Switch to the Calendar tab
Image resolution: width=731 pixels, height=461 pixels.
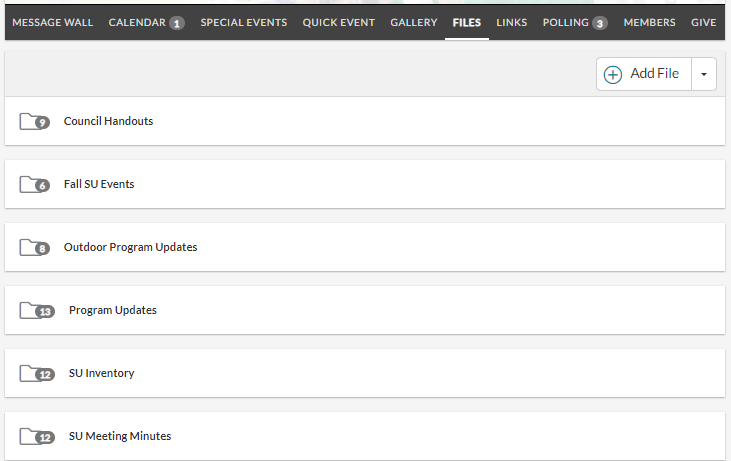coord(146,22)
